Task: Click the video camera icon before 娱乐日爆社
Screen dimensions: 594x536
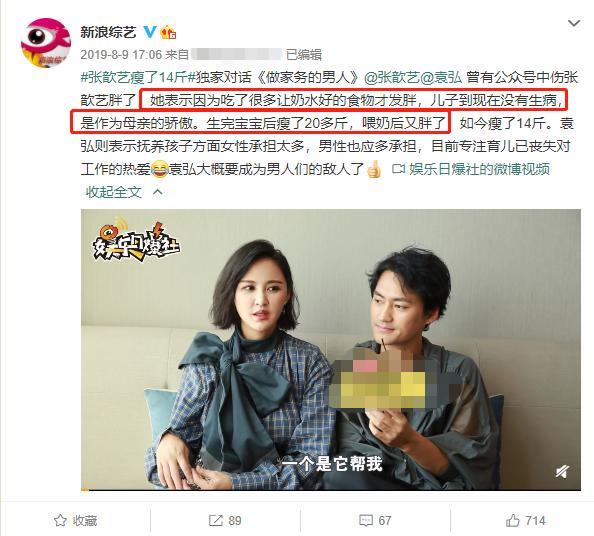Action: pyautogui.click(x=398, y=169)
